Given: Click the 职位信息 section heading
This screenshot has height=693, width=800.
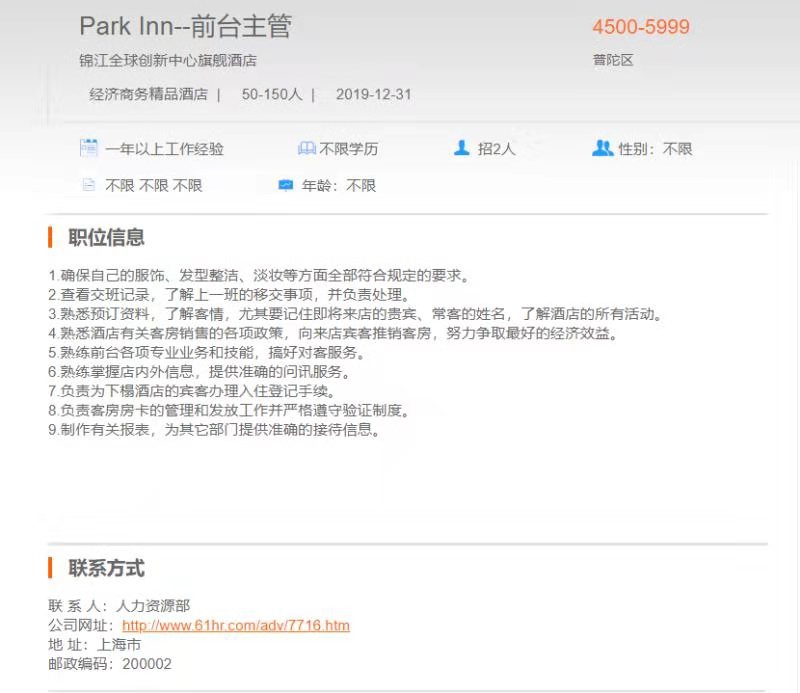Looking at the screenshot, I should pyautogui.click(x=106, y=237).
